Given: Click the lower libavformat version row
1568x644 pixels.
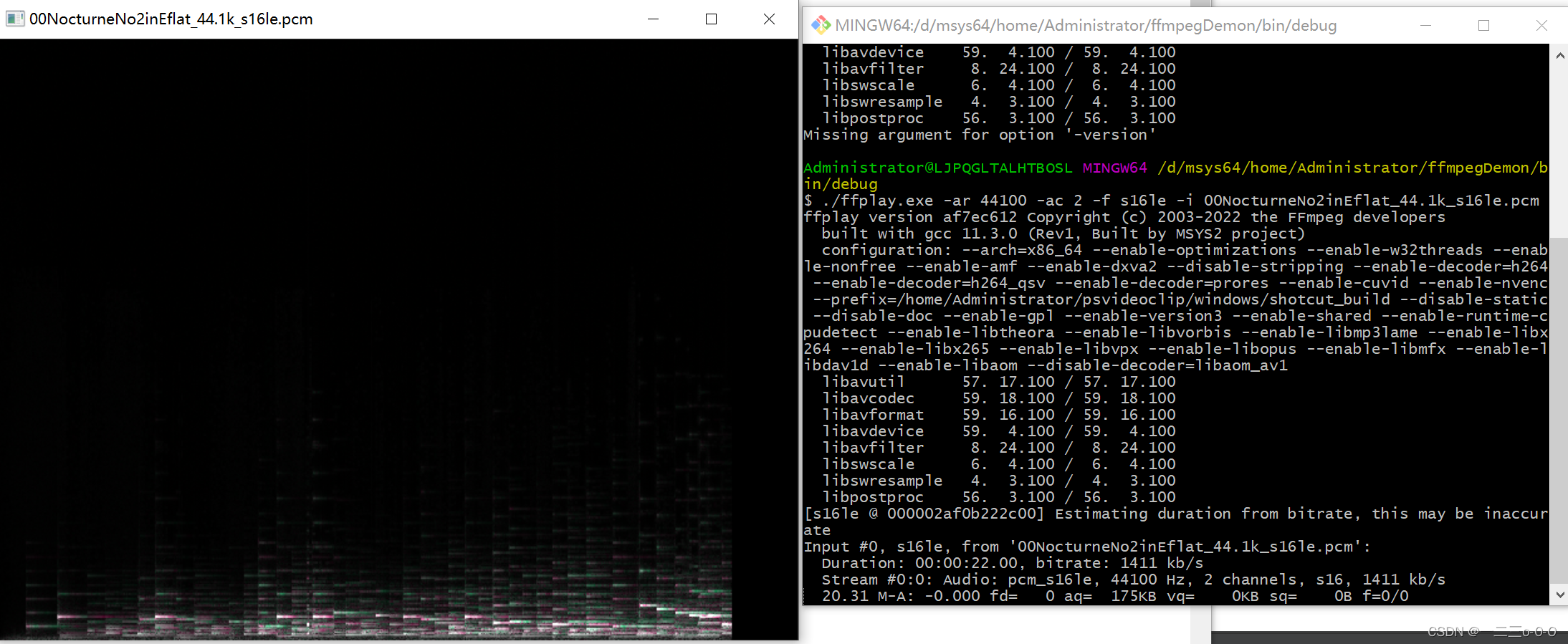Looking at the screenshot, I should [999, 415].
